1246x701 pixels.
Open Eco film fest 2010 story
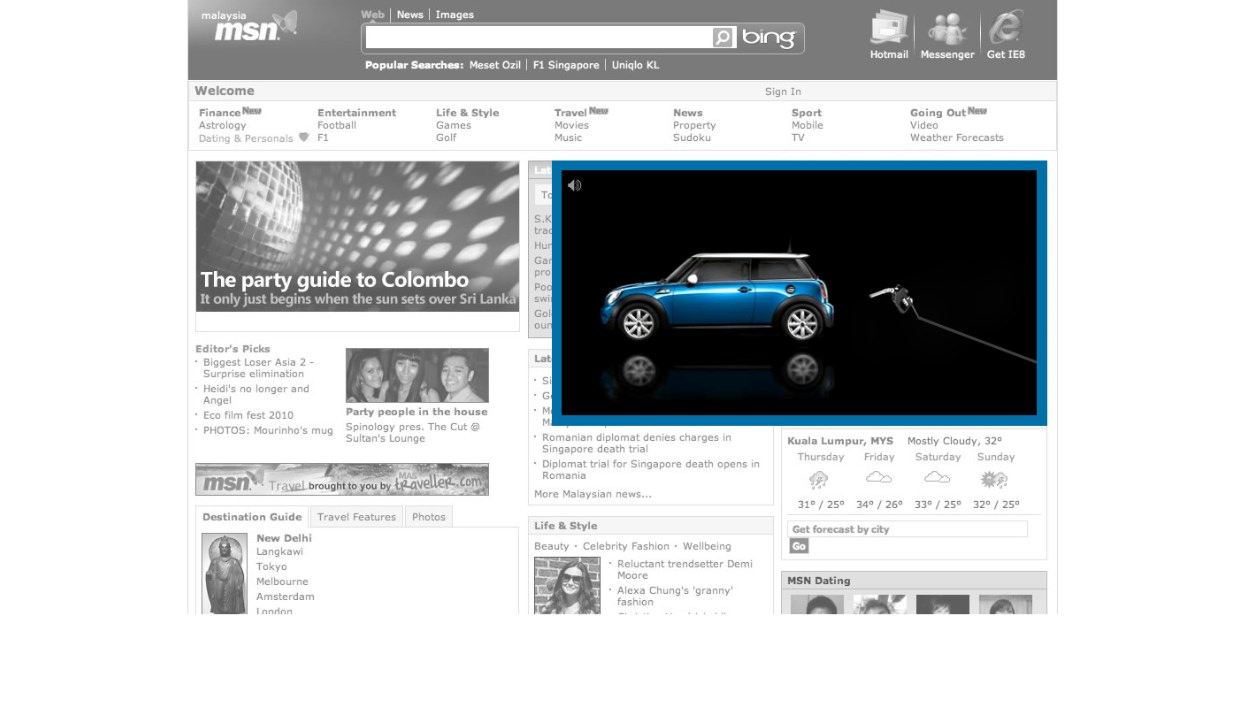[x=248, y=415]
